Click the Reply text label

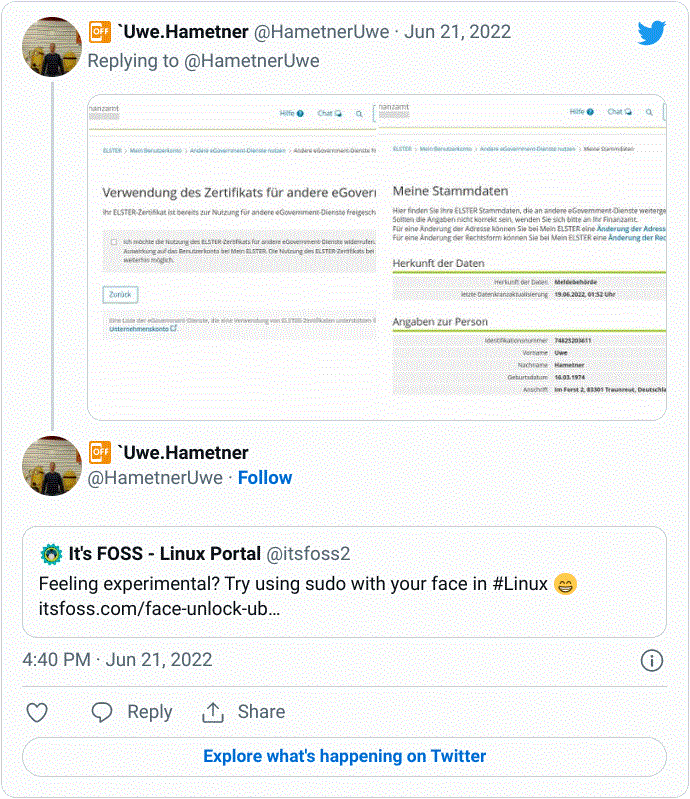click(x=150, y=712)
